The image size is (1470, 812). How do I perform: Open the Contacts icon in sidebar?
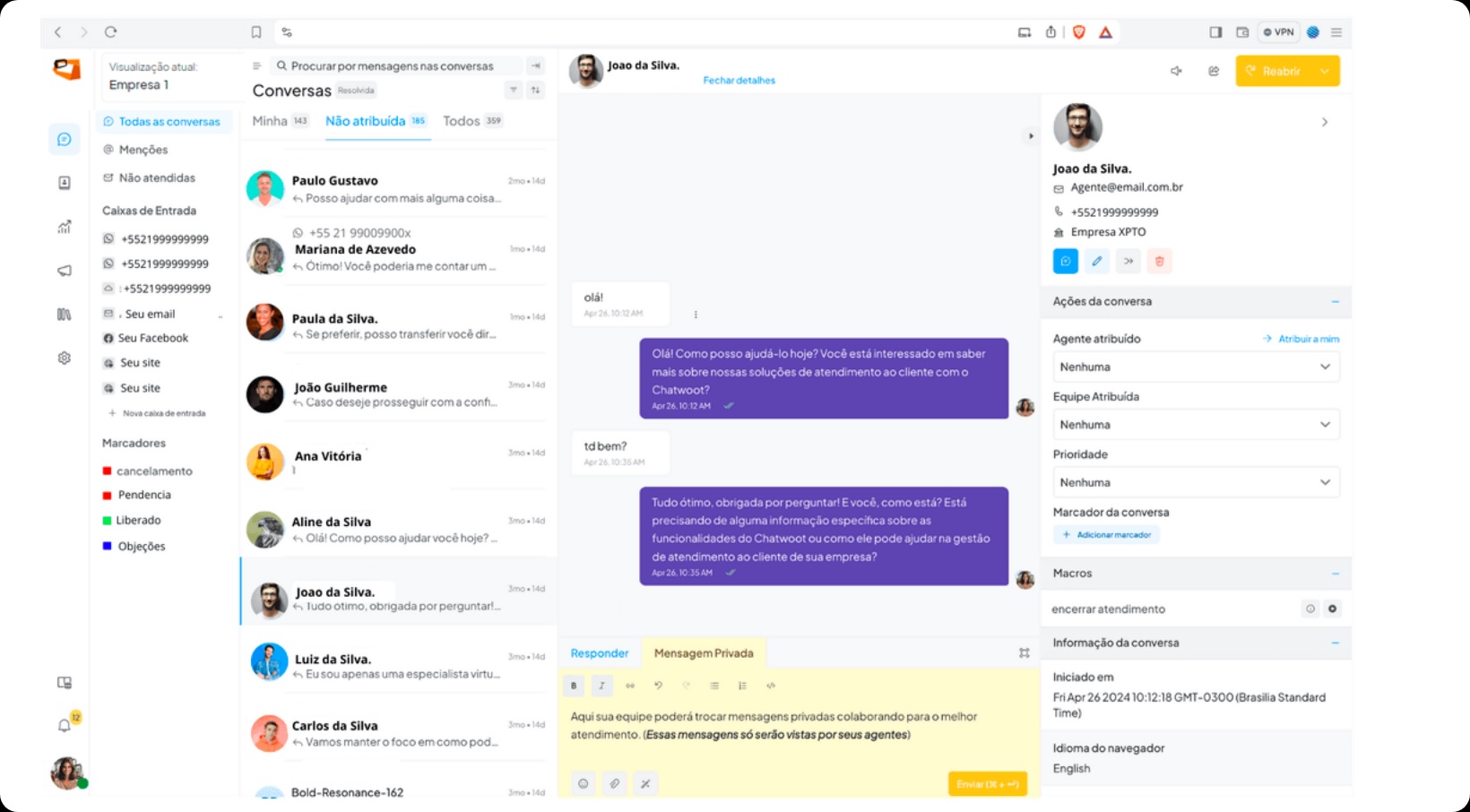coord(64,182)
